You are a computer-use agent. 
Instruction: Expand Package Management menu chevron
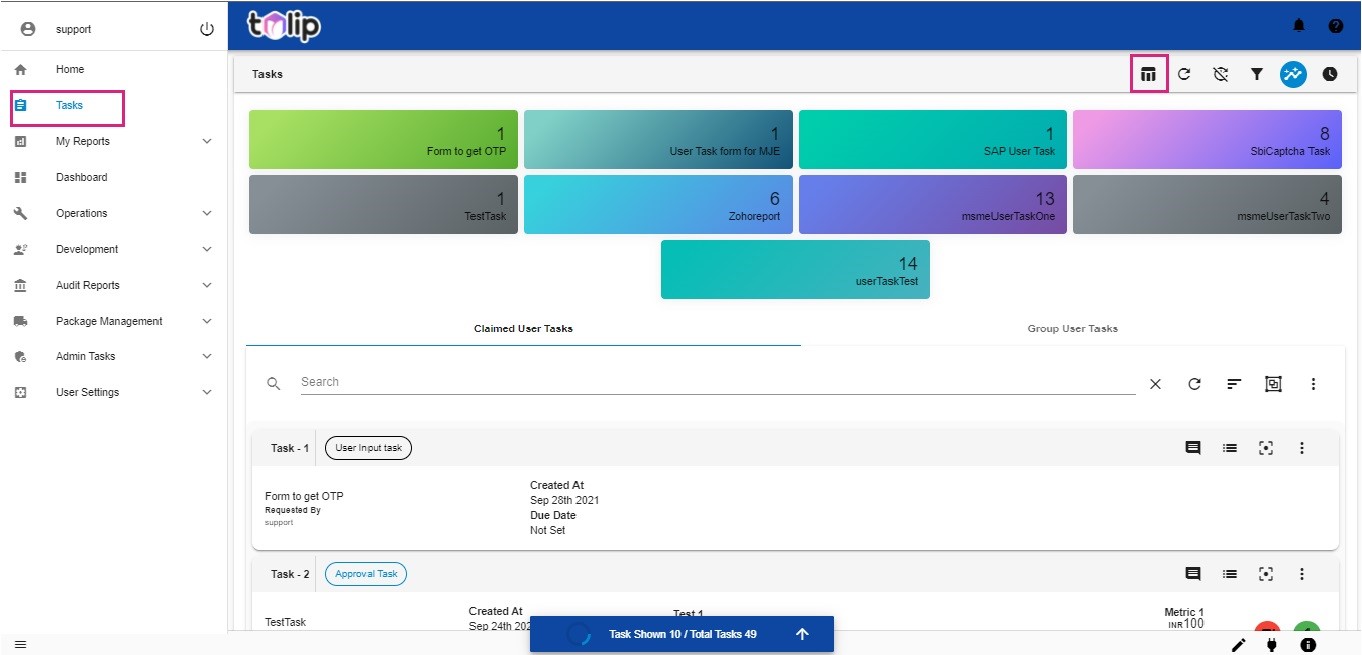[x=207, y=321]
